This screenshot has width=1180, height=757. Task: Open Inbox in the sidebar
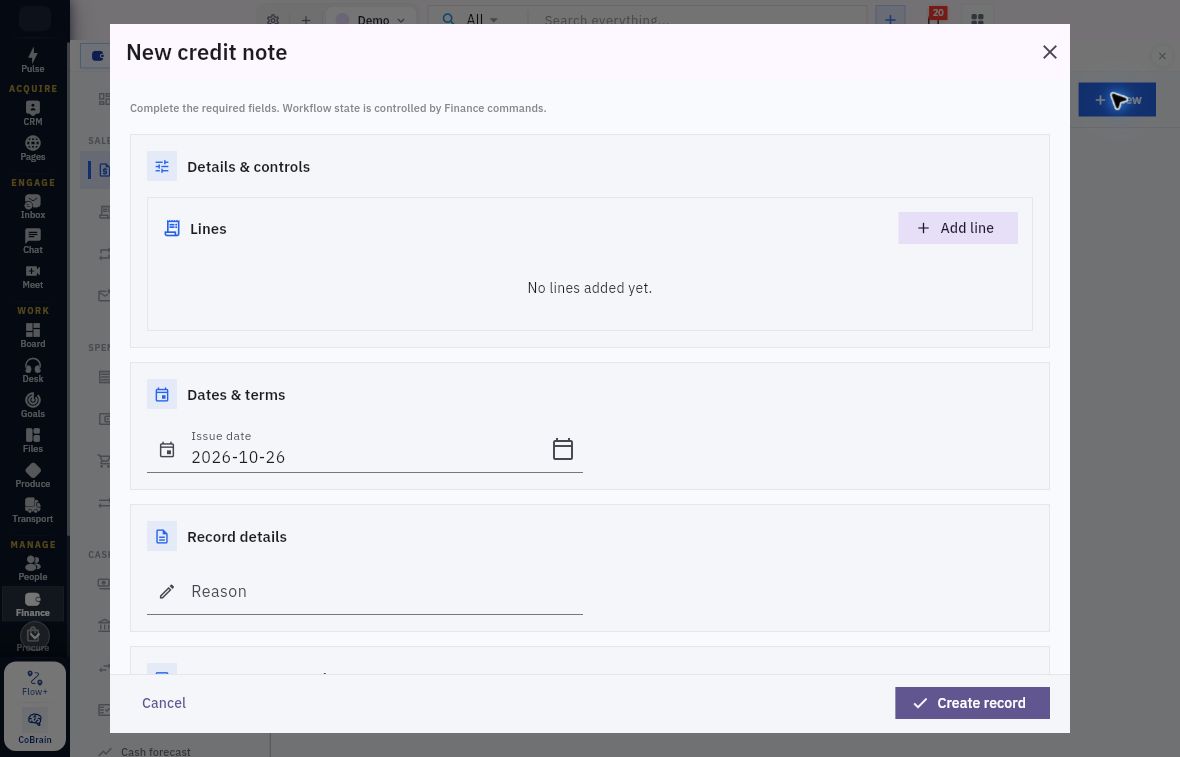[32, 206]
